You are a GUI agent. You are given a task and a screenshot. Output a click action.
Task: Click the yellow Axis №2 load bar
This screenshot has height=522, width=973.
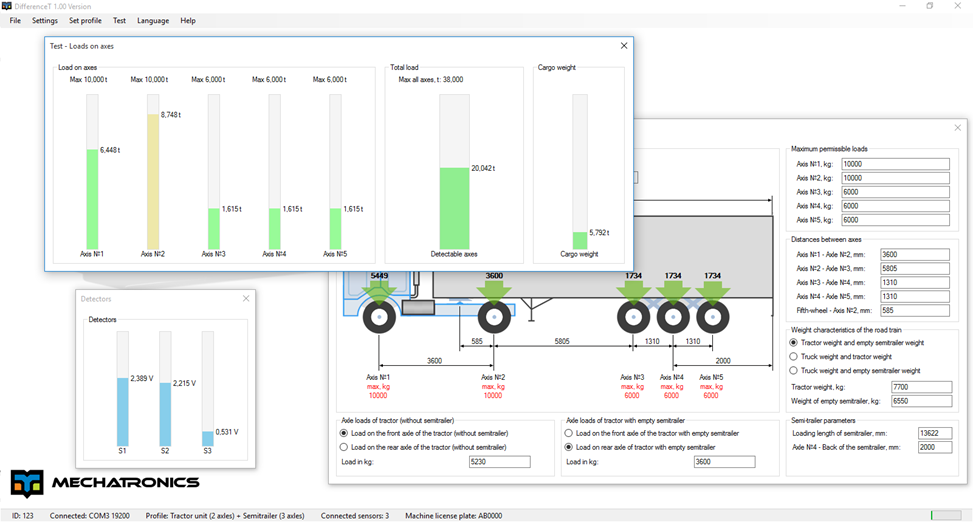pyautogui.click(x=153, y=181)
